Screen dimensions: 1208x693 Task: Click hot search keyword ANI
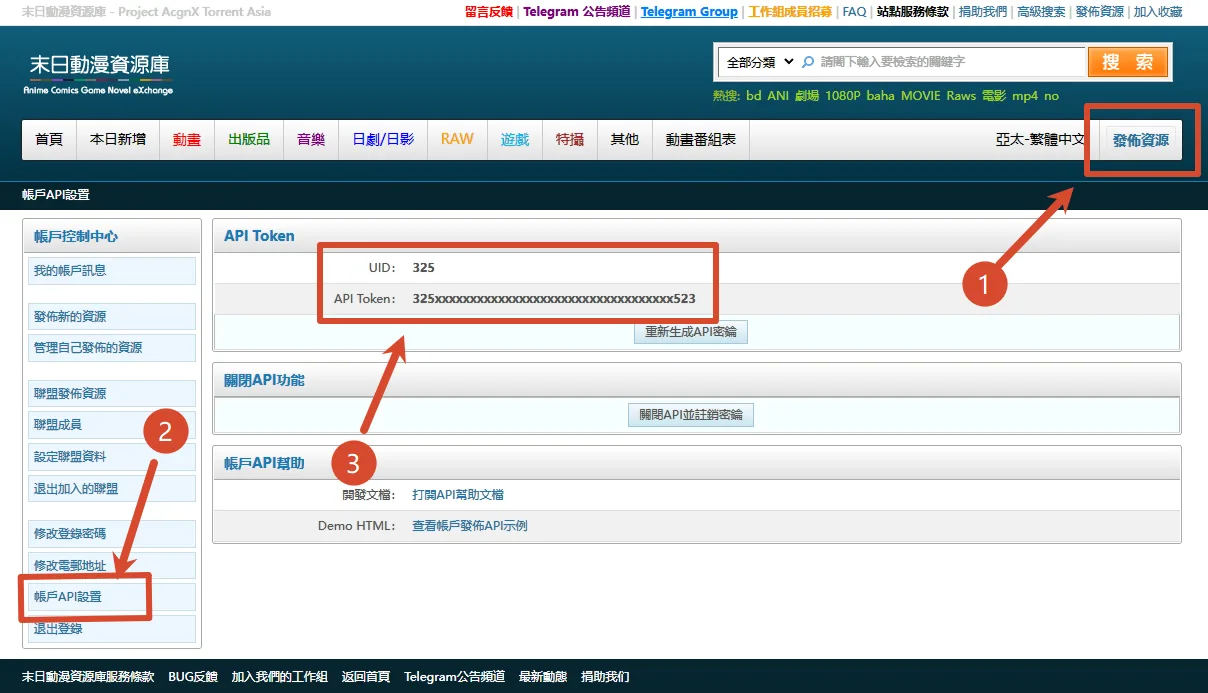[x=778, y=96]
